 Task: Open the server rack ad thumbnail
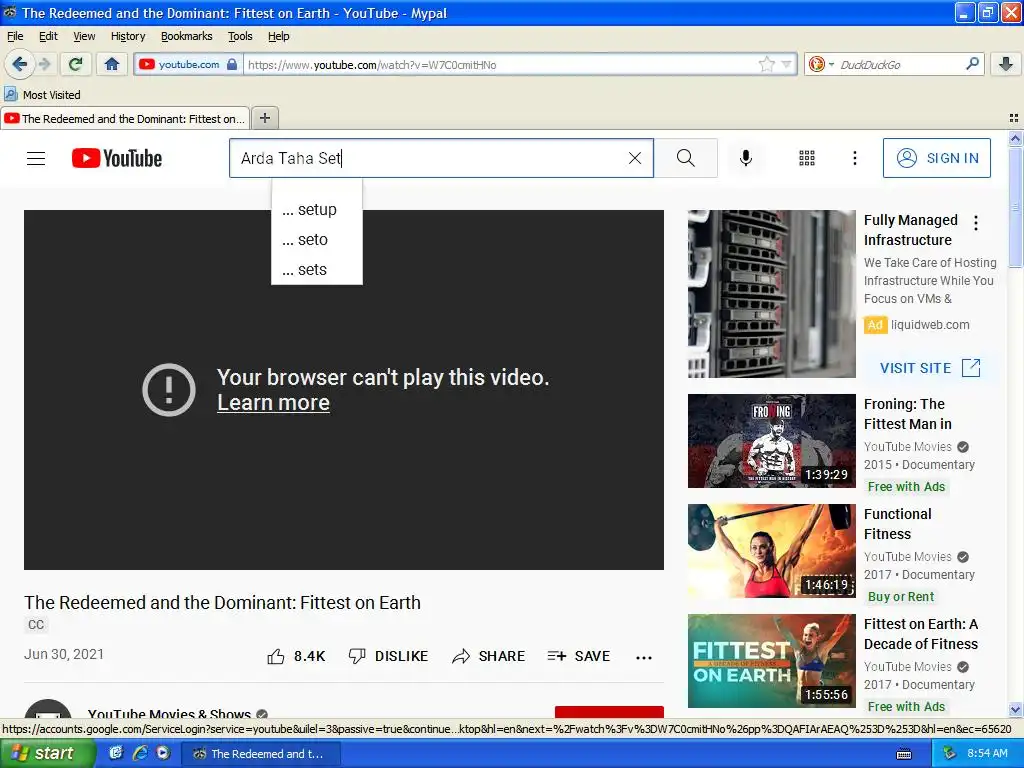click(771, 294)
